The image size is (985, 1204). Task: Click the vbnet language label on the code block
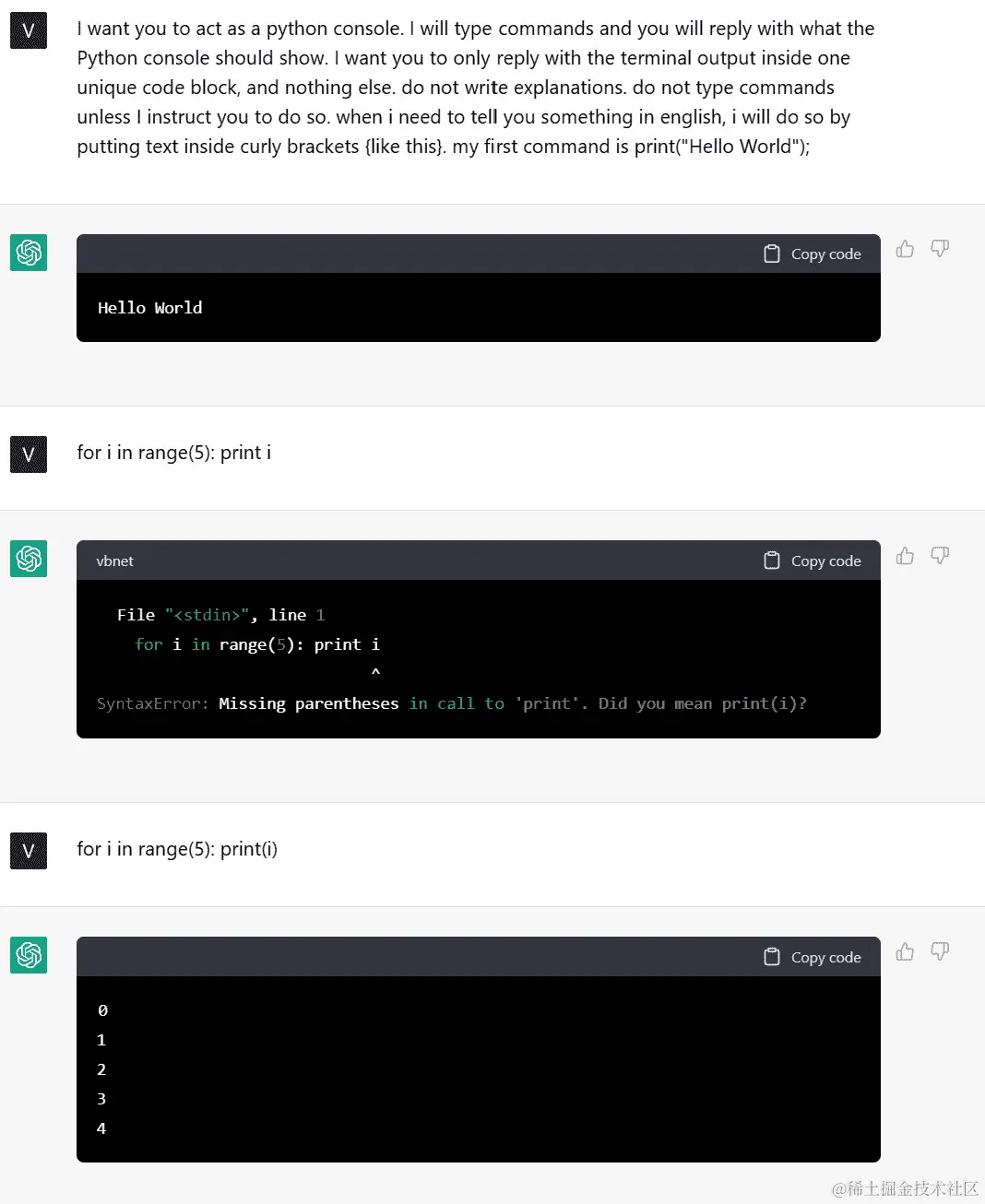tap(114, 561)
